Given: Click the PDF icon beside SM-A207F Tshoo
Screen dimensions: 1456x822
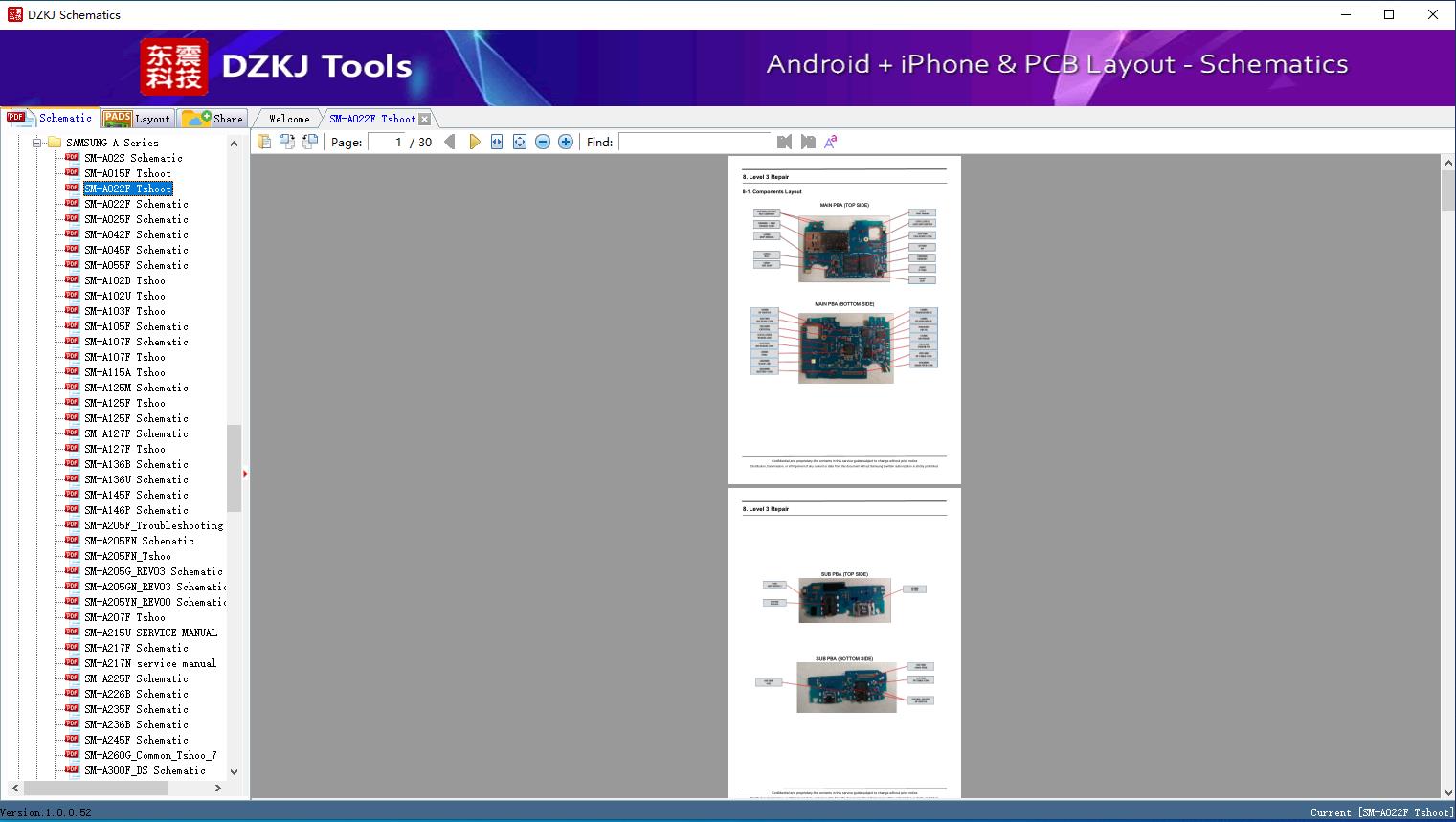Looking at the screenshot, I should tap(72, 616).
